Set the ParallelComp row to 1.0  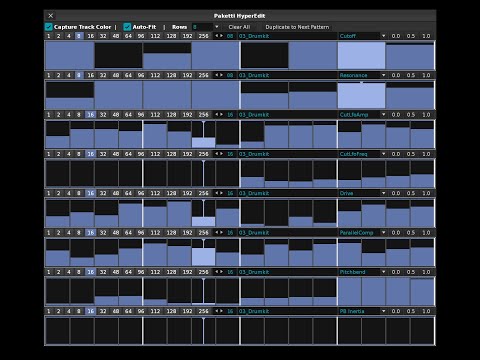point(426,233)
